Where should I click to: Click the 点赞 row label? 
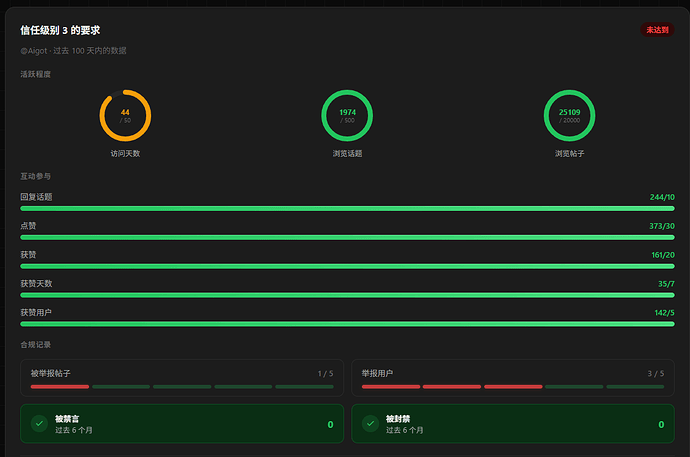[28, 226]
